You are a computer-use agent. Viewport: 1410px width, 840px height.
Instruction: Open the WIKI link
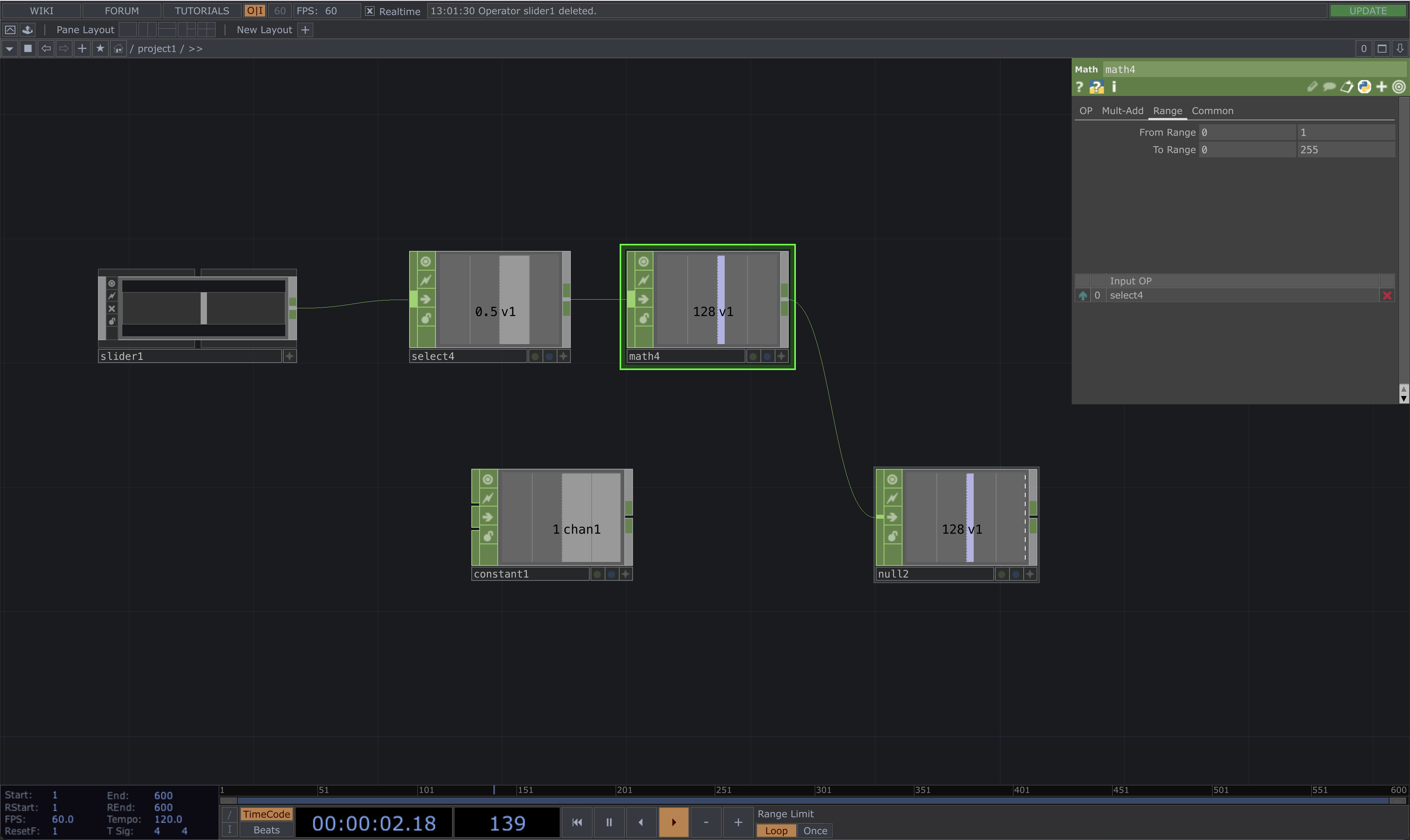[42, 11]
